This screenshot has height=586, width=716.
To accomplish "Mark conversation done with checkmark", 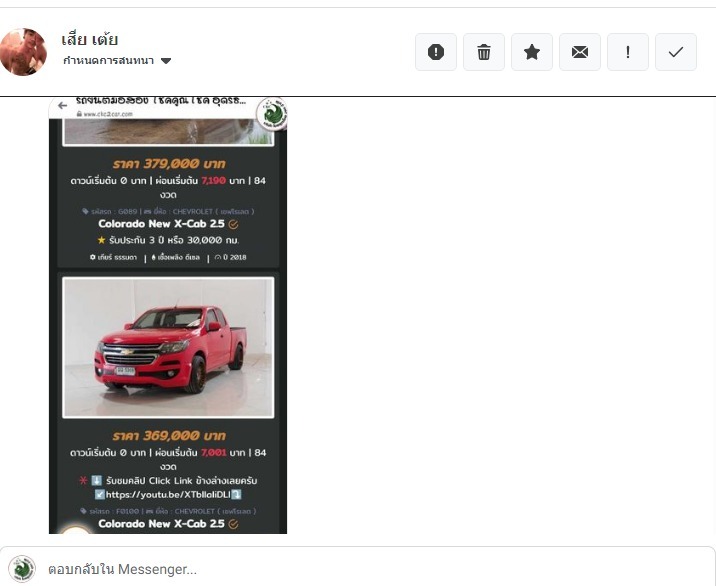I will (676, 52).
